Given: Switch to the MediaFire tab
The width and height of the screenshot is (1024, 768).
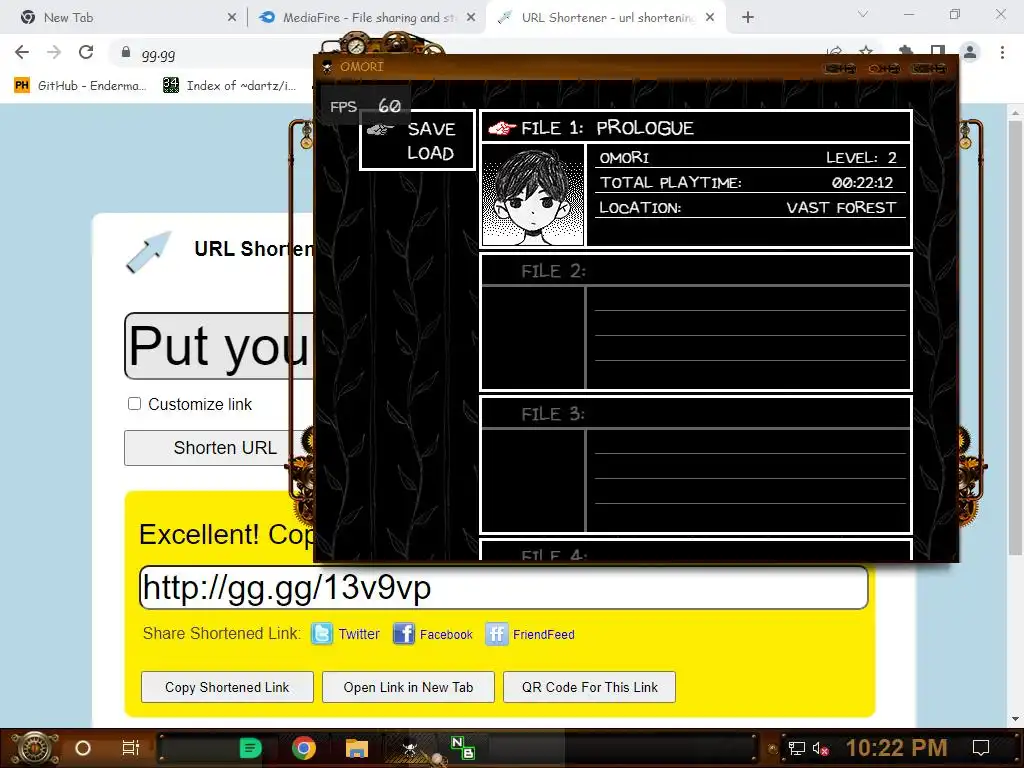Looking at the screenshot, I should click(366, 18).
